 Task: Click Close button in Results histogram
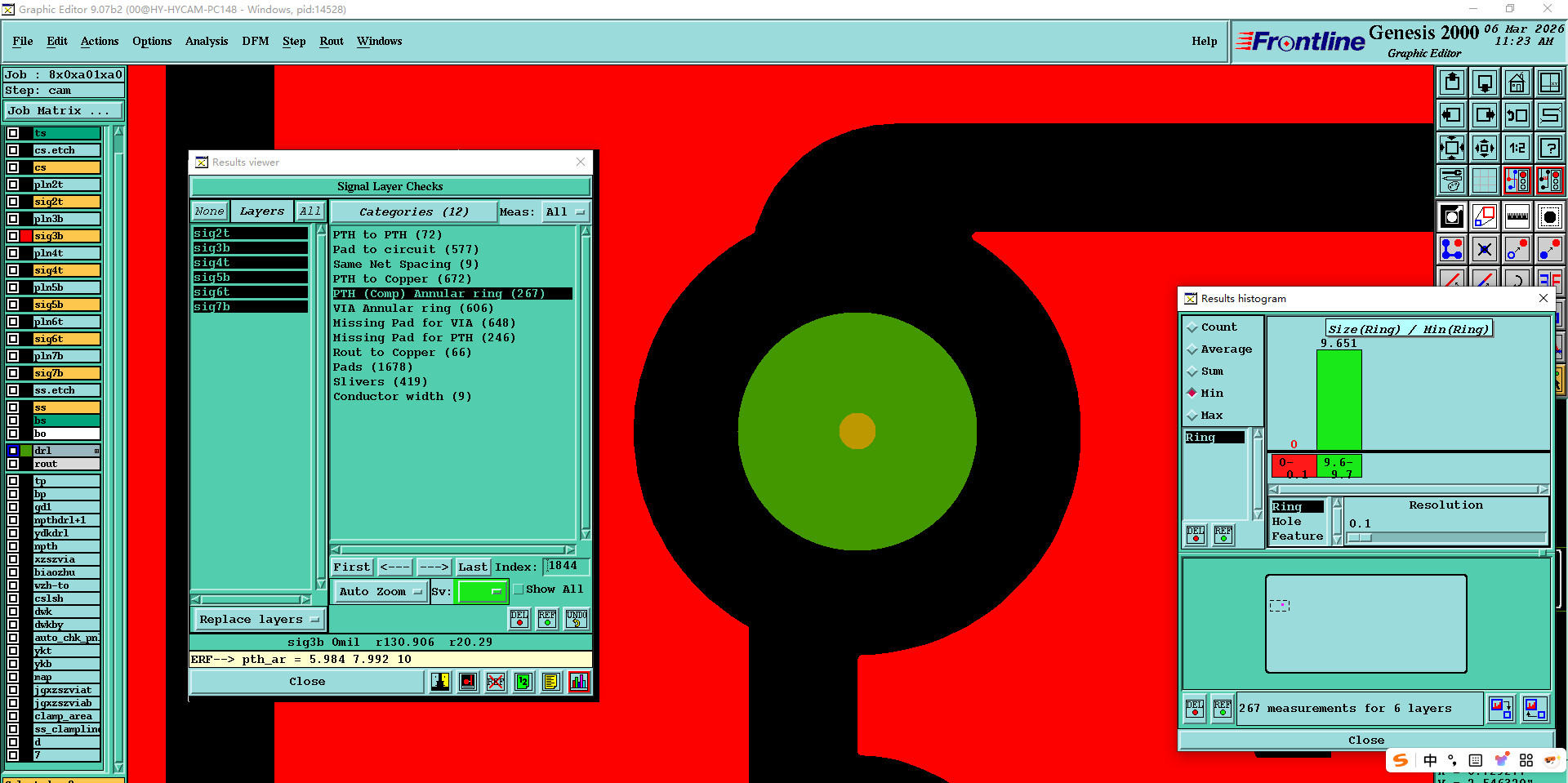point(1366,741)
